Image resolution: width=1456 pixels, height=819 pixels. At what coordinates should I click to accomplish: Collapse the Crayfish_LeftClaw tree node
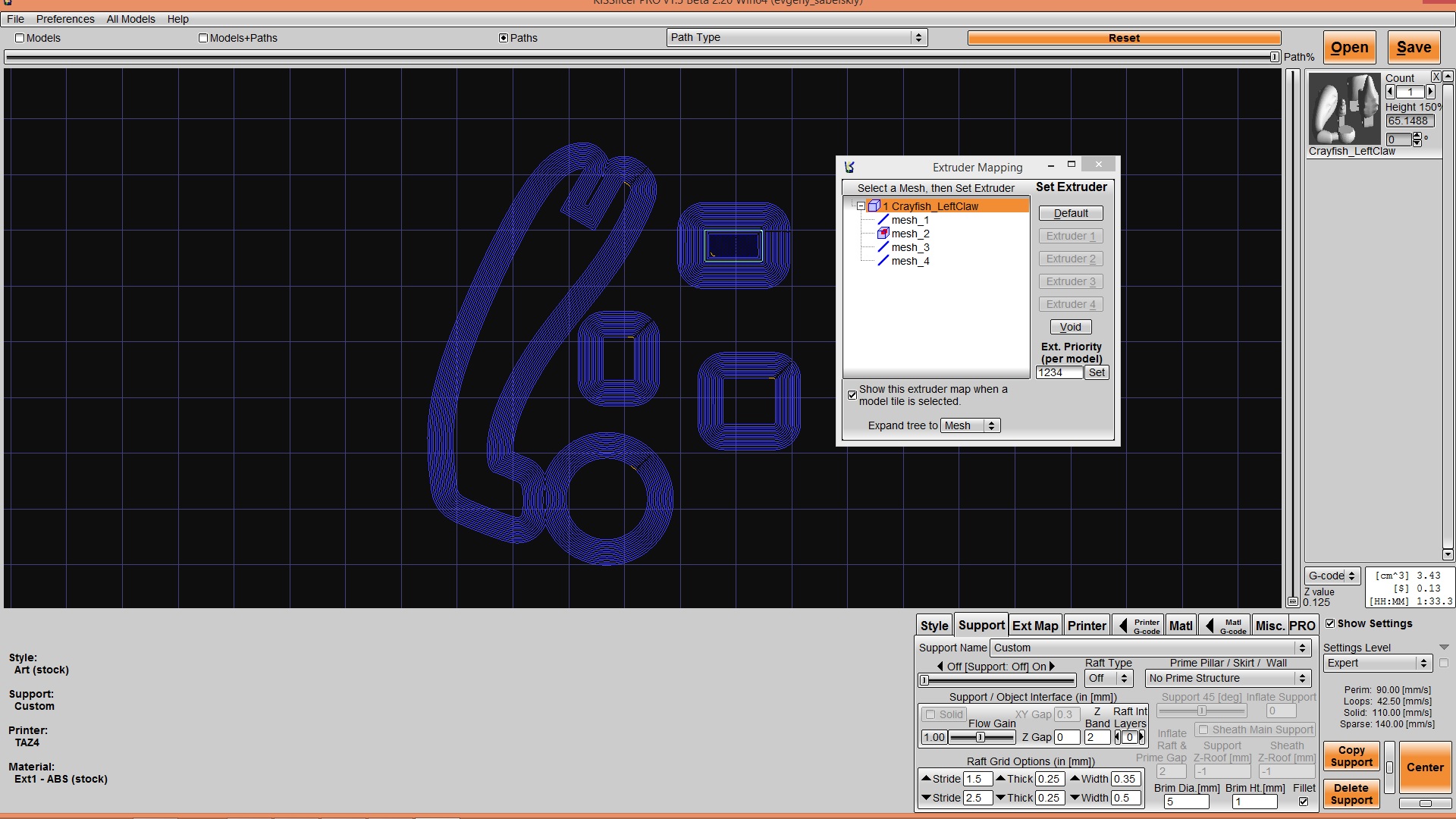pos(861,206)
